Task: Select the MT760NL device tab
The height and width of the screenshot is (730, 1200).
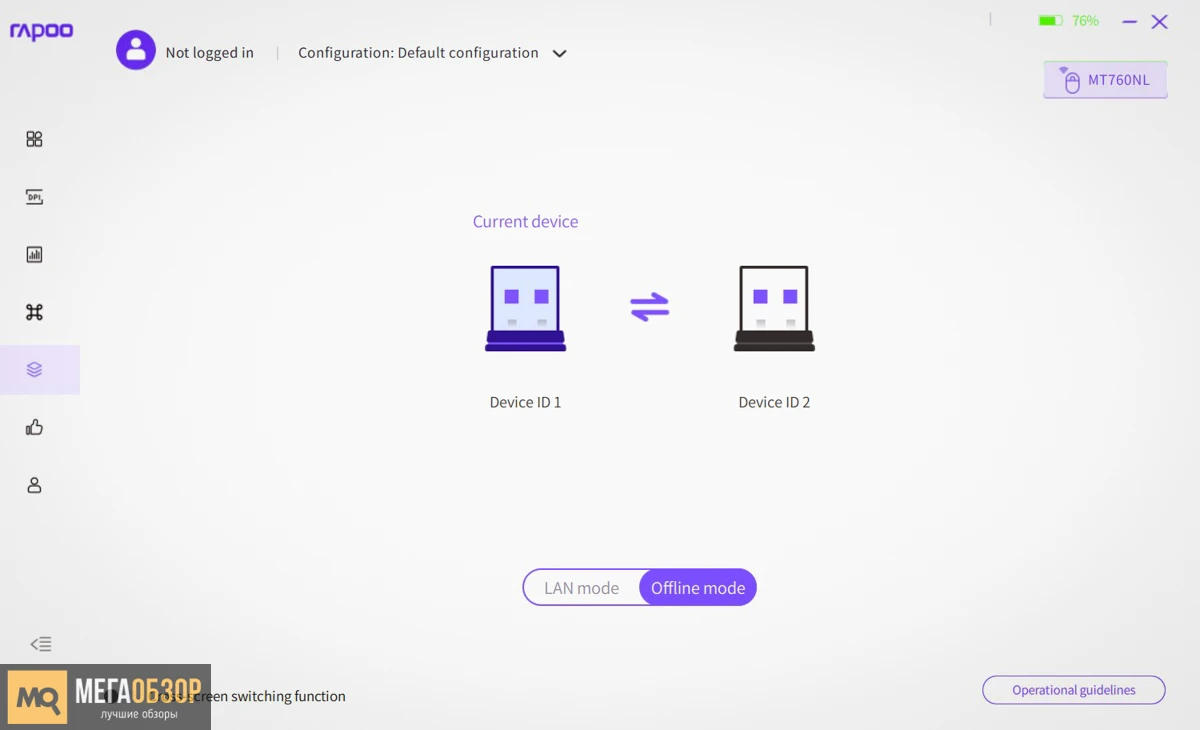Action: (1105, 80)
